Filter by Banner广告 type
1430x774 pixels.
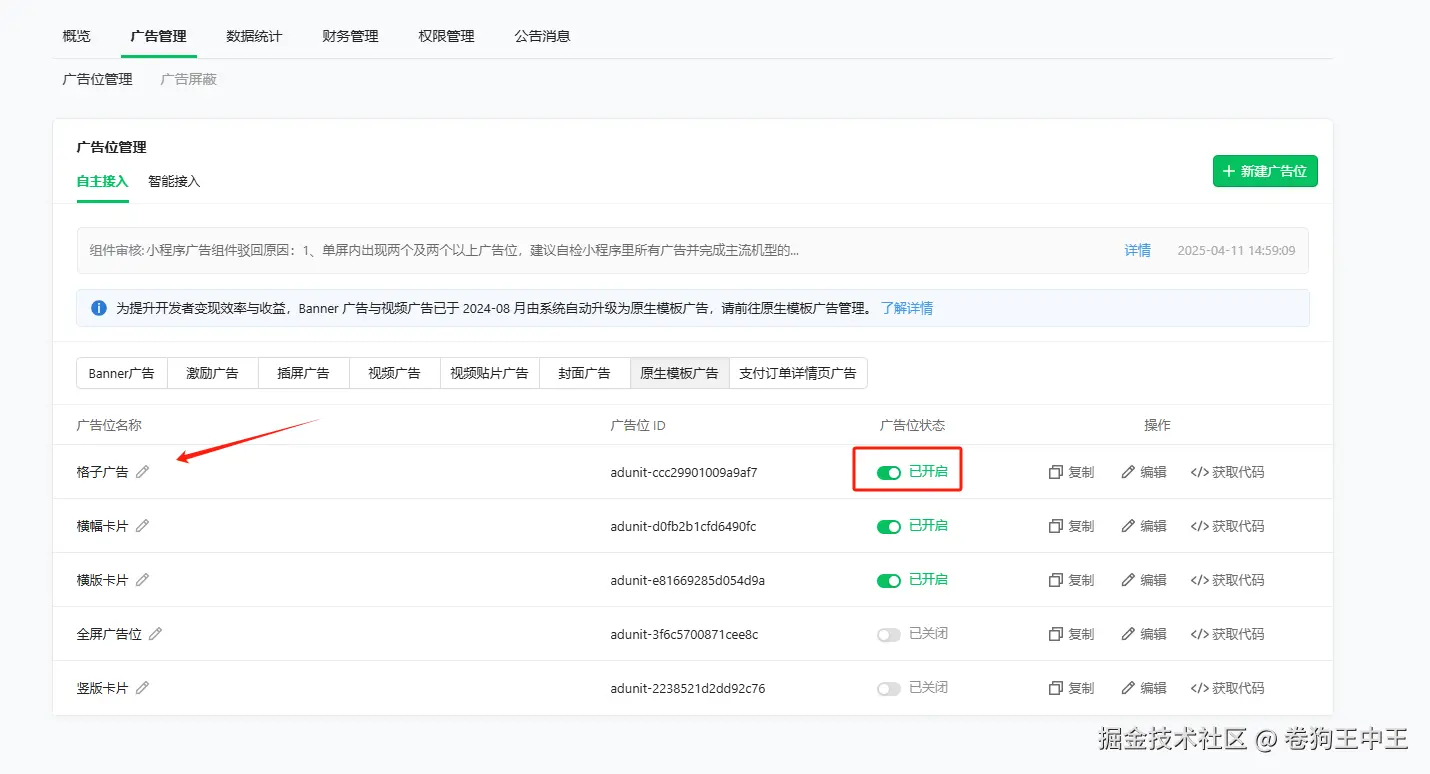pos(122,373)
